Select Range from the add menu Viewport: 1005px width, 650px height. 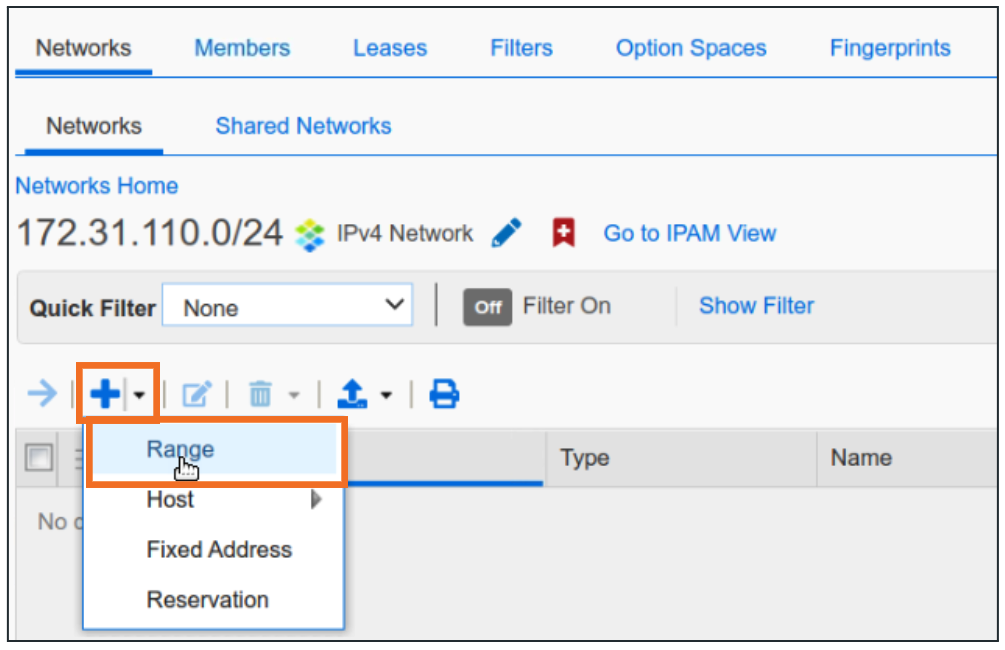click(x=181, y=450)
